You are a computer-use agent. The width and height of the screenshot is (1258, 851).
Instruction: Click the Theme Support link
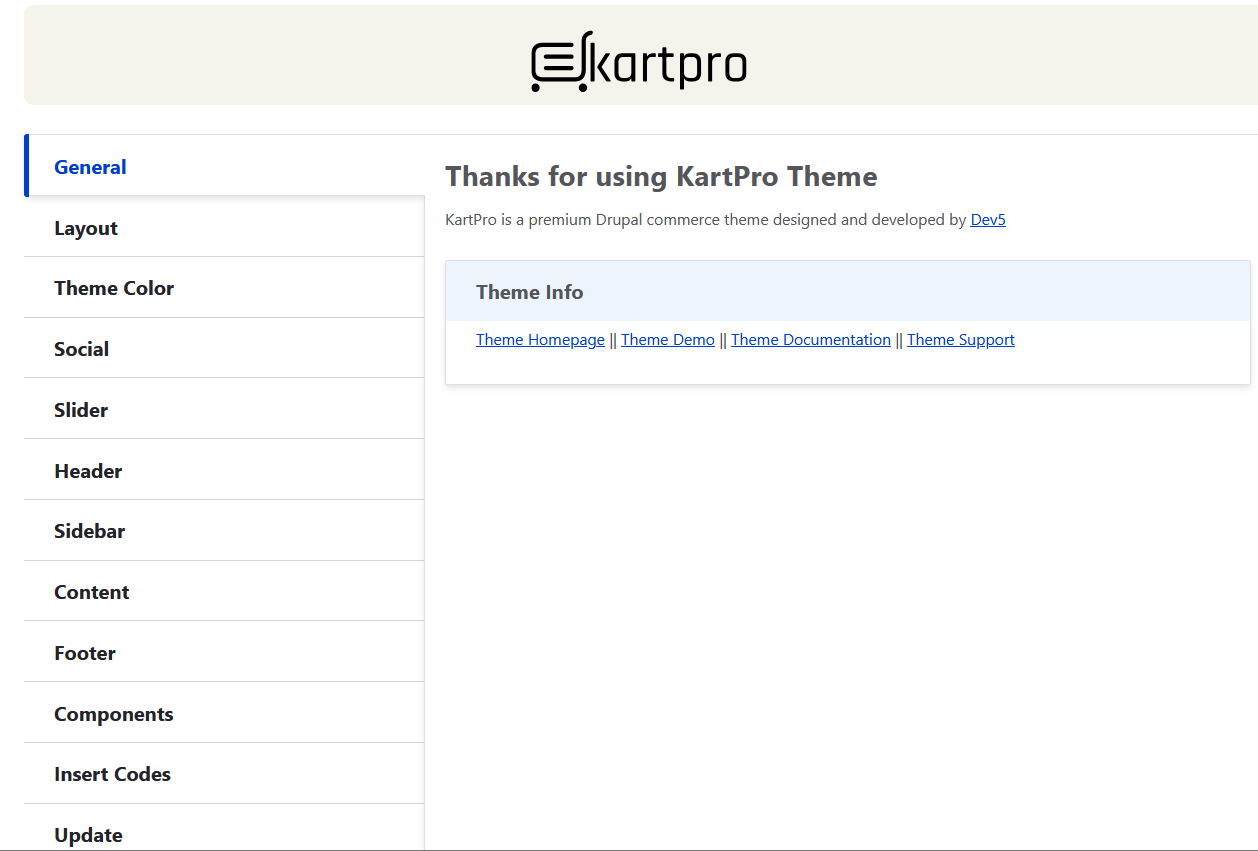tap(961, 340)
